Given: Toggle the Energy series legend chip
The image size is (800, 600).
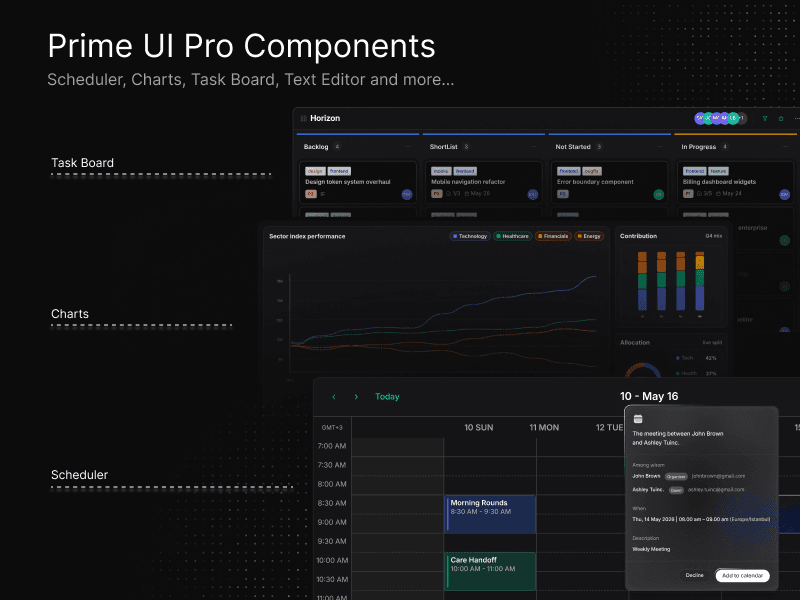Looking at the screenshot, I should click(x=589, y=236).
